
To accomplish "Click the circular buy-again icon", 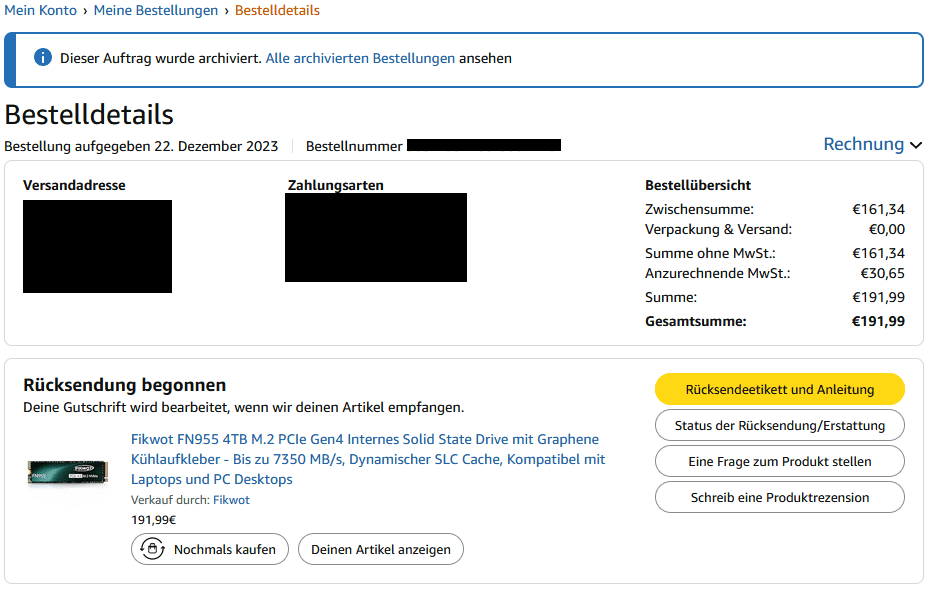I will click(x=152, y=549).
